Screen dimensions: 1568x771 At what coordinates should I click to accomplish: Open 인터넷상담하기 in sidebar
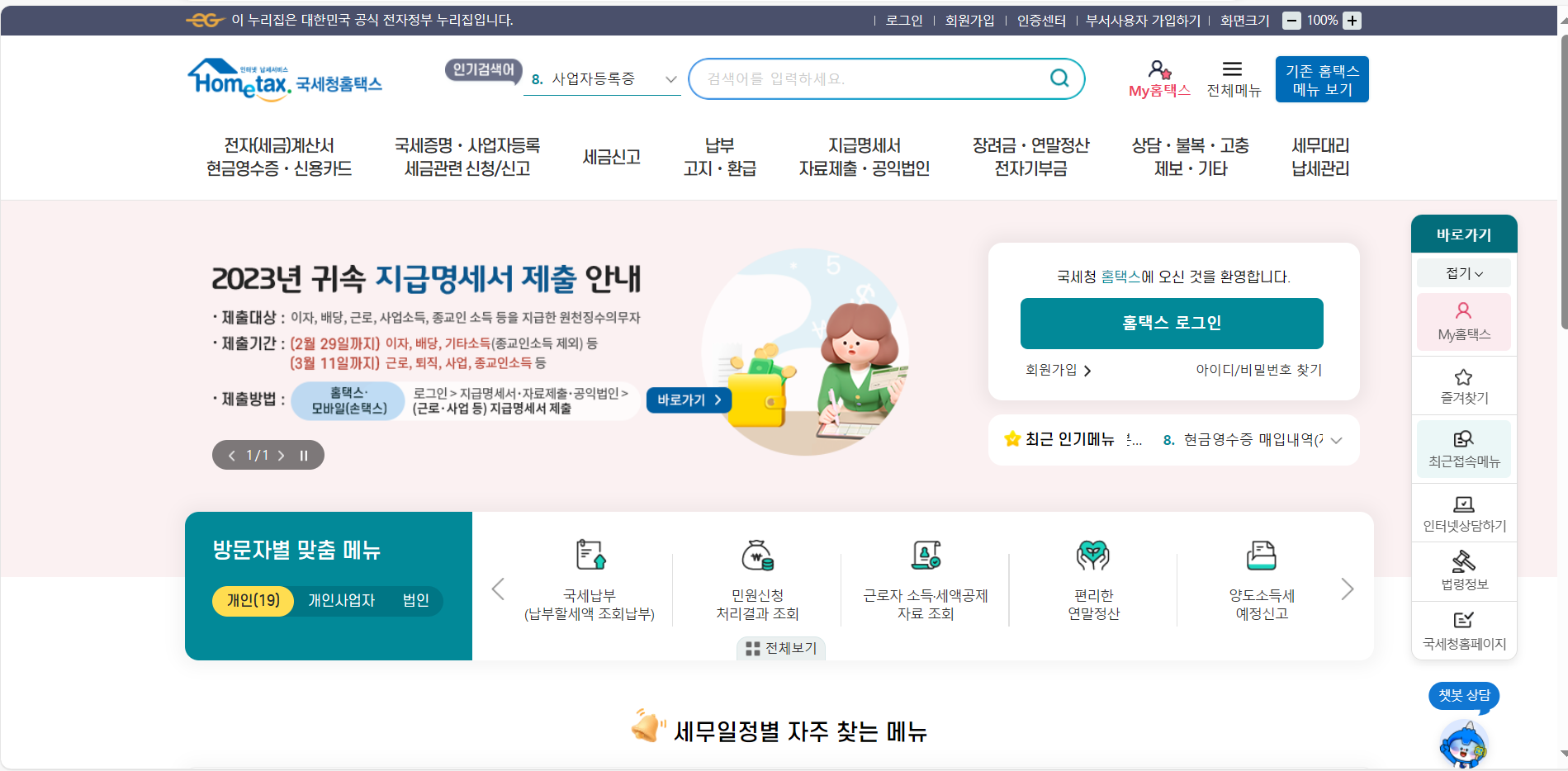click(x=1464, y=513)
